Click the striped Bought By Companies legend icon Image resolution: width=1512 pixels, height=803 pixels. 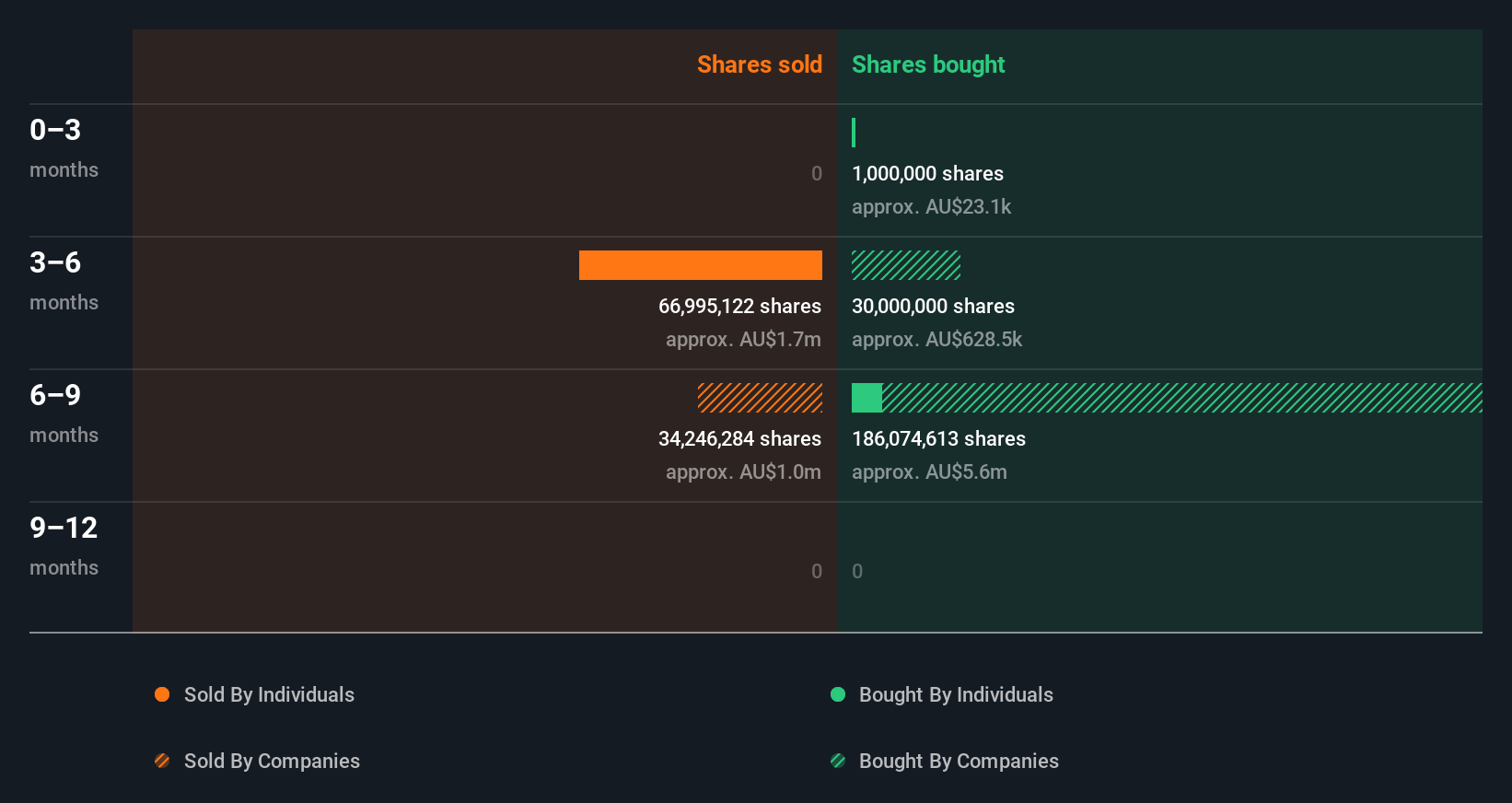pos(838,761)
